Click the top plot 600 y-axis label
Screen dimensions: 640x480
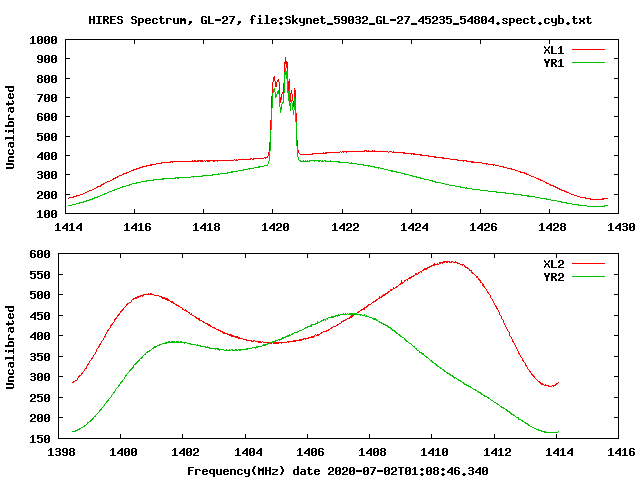click(47, 117)
